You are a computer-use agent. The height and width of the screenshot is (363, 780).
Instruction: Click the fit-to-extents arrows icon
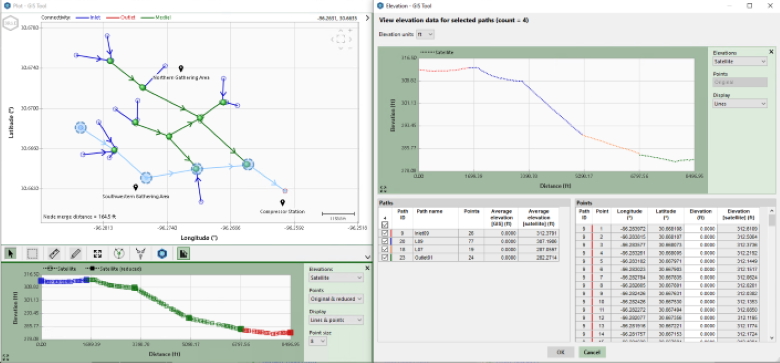pos(98,254)
